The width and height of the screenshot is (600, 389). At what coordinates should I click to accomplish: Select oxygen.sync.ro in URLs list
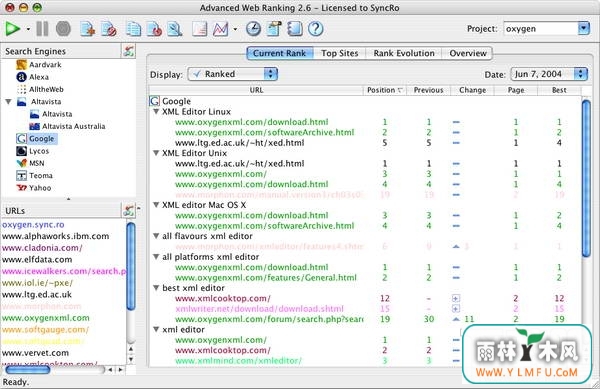(x=33, y=225)
